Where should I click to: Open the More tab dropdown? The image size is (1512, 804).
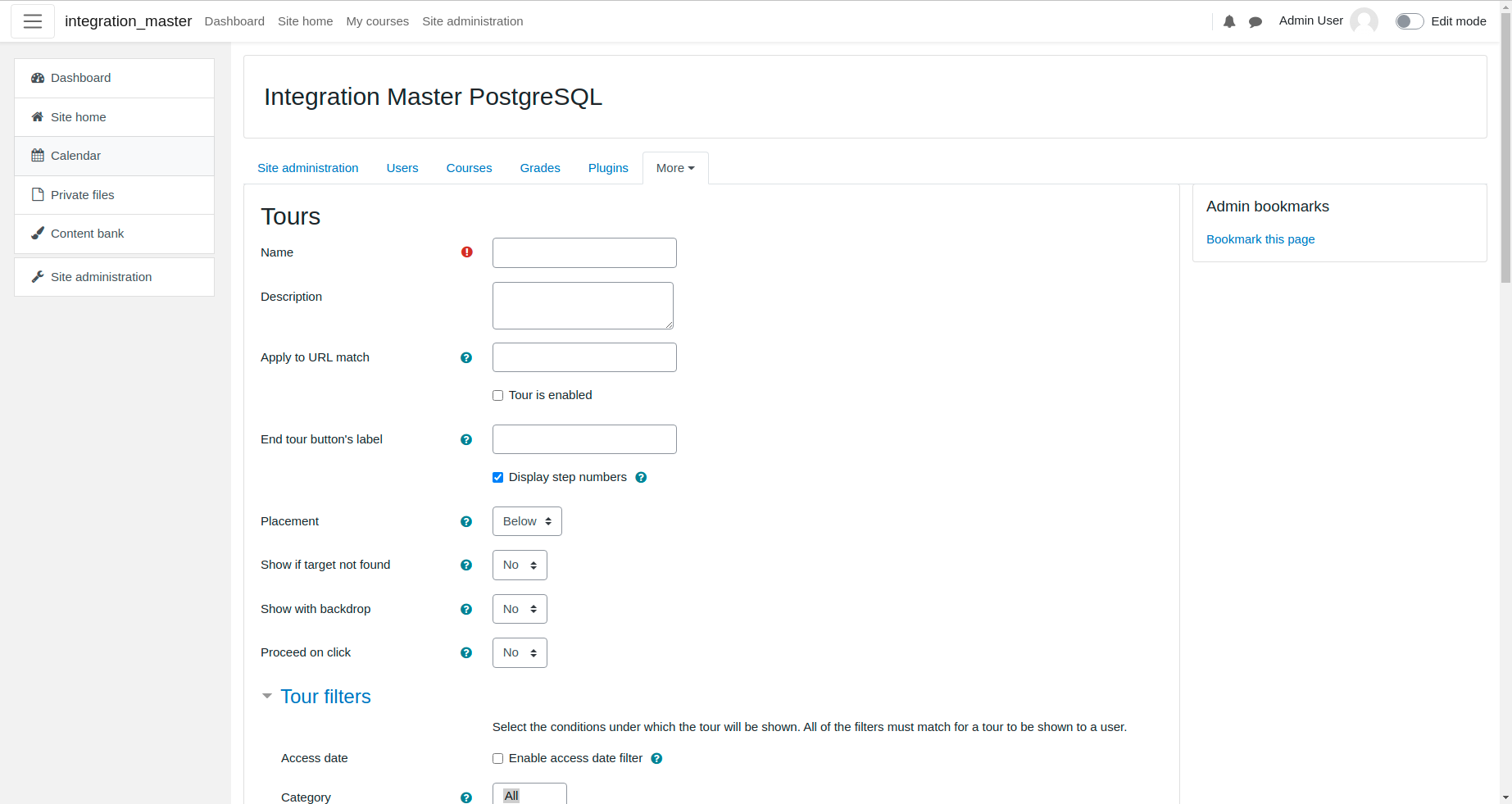[x=675, y=168]
